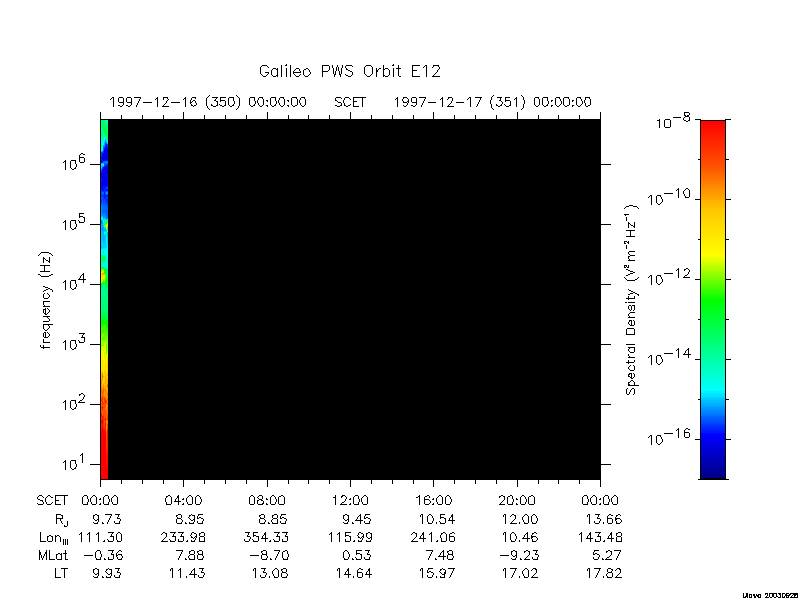Screen dimensions: 800x600
Task: Click the longitude value "115.99"
Action: click(350, 537)
